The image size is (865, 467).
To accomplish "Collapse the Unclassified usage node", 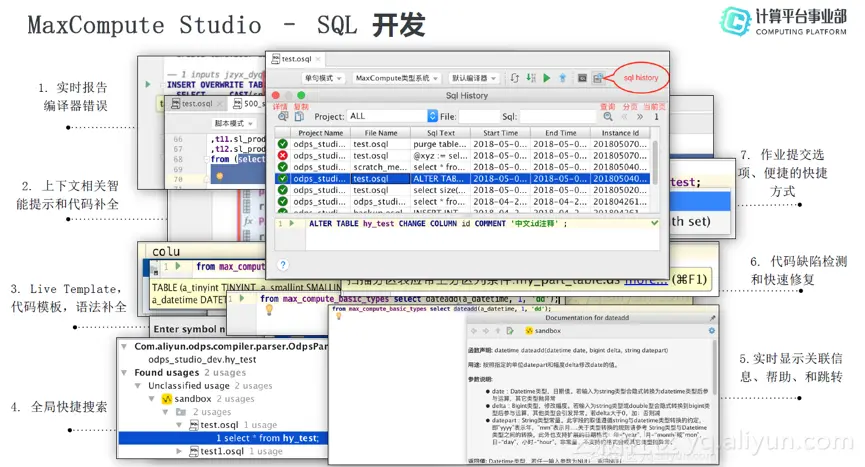I will coord(138,386).
